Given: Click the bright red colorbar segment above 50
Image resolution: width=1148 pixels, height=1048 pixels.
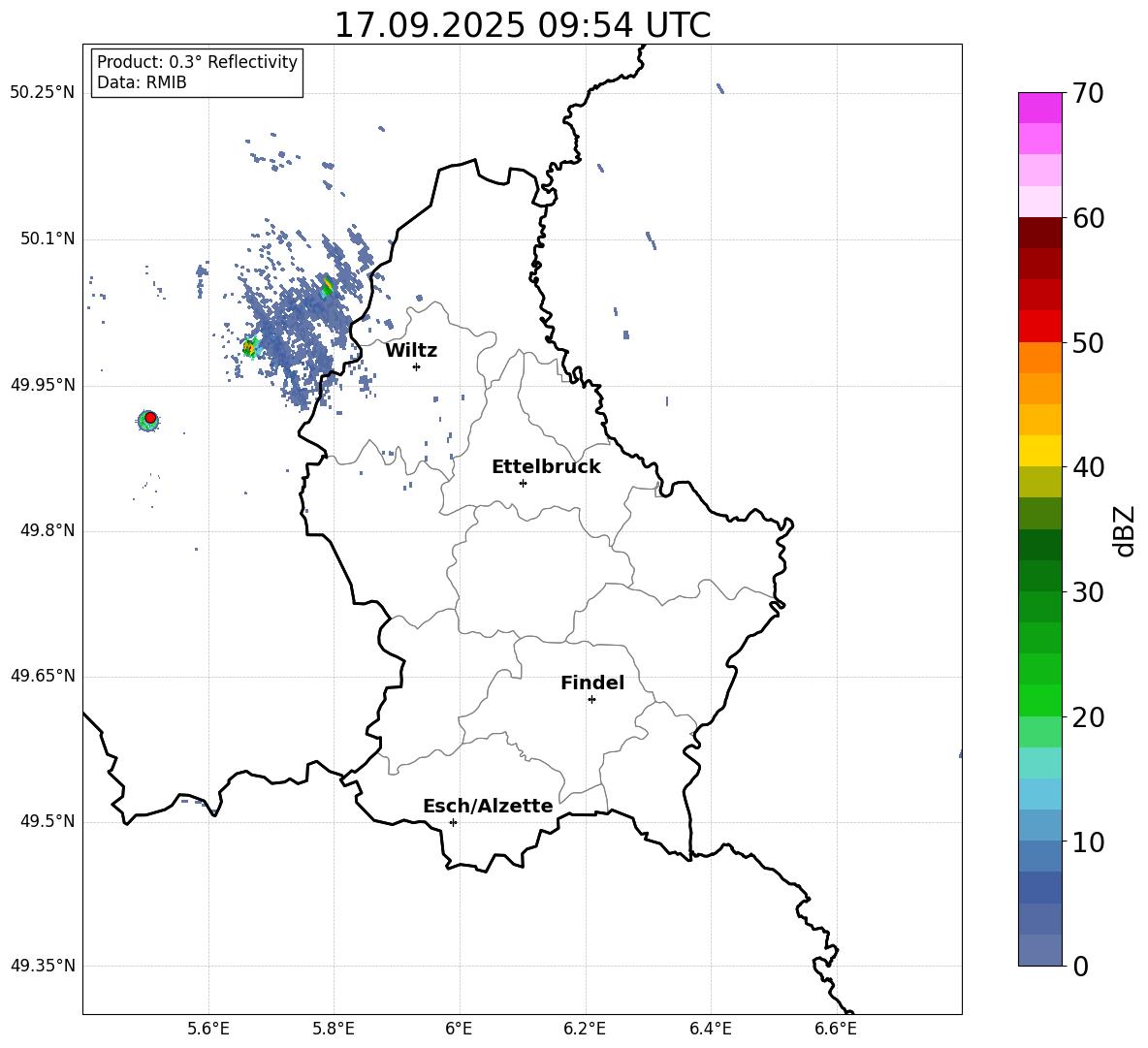Looking at the screenshot, I should 1039,327.
